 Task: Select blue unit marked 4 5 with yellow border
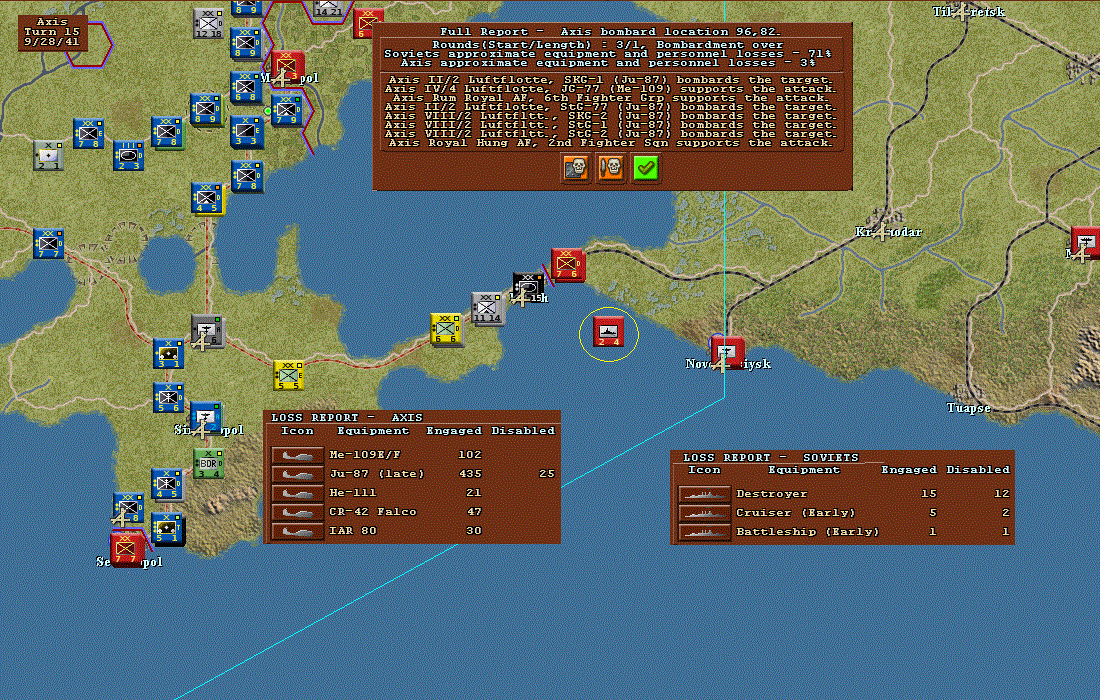208,198
